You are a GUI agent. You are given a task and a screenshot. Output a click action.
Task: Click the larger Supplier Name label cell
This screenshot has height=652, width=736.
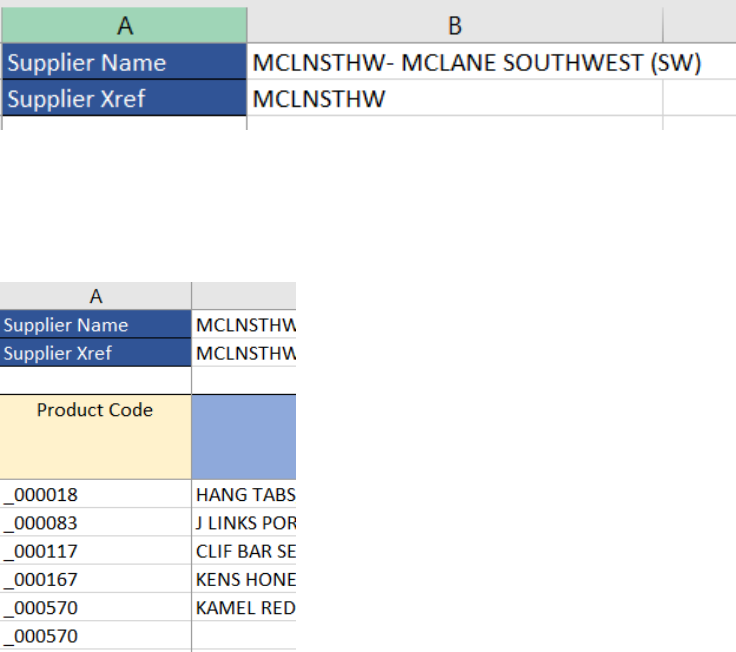point(125,63)
